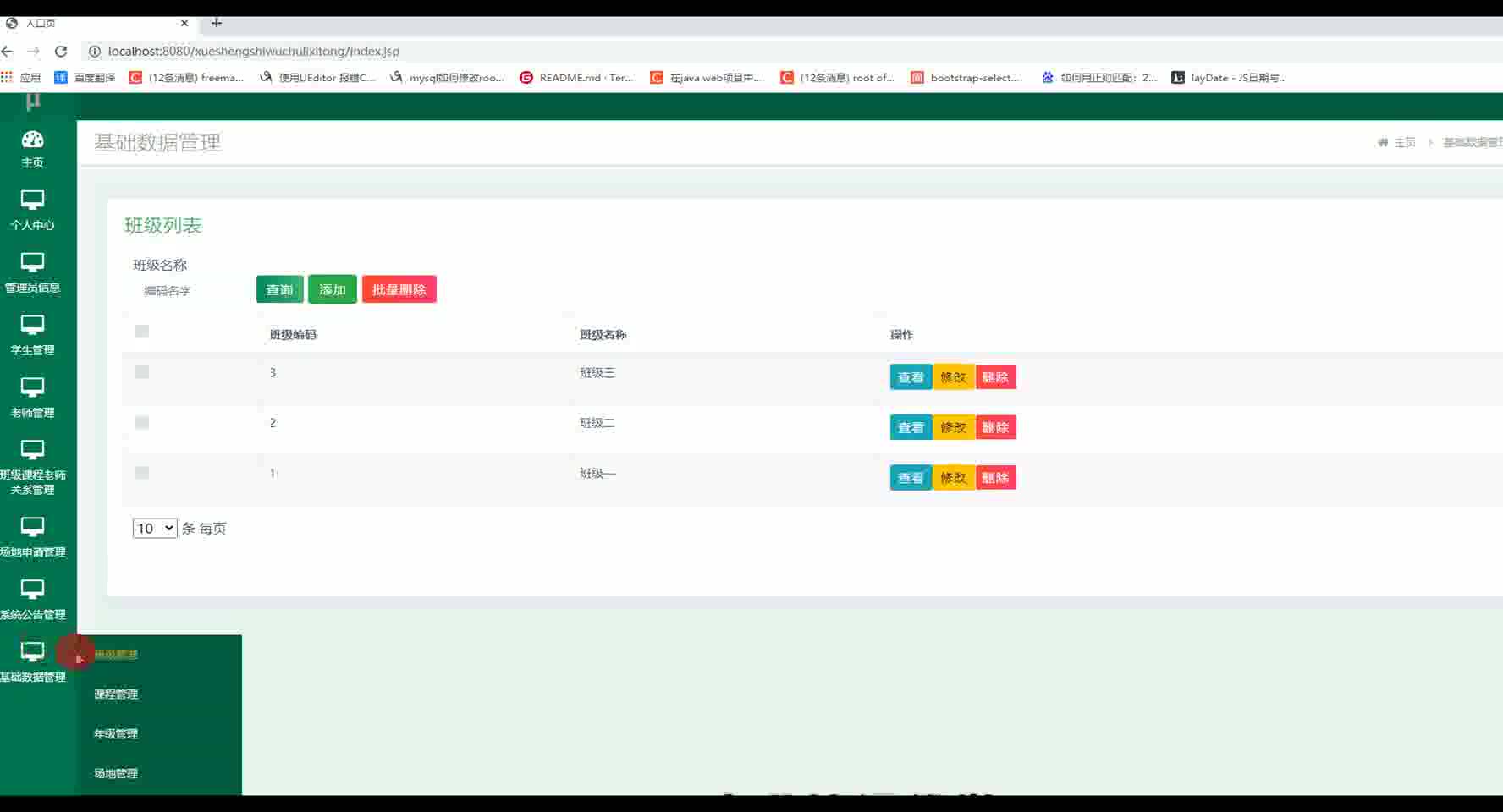Click the green 添加 button
The image size is (1503, 812).
click(332, 289)
